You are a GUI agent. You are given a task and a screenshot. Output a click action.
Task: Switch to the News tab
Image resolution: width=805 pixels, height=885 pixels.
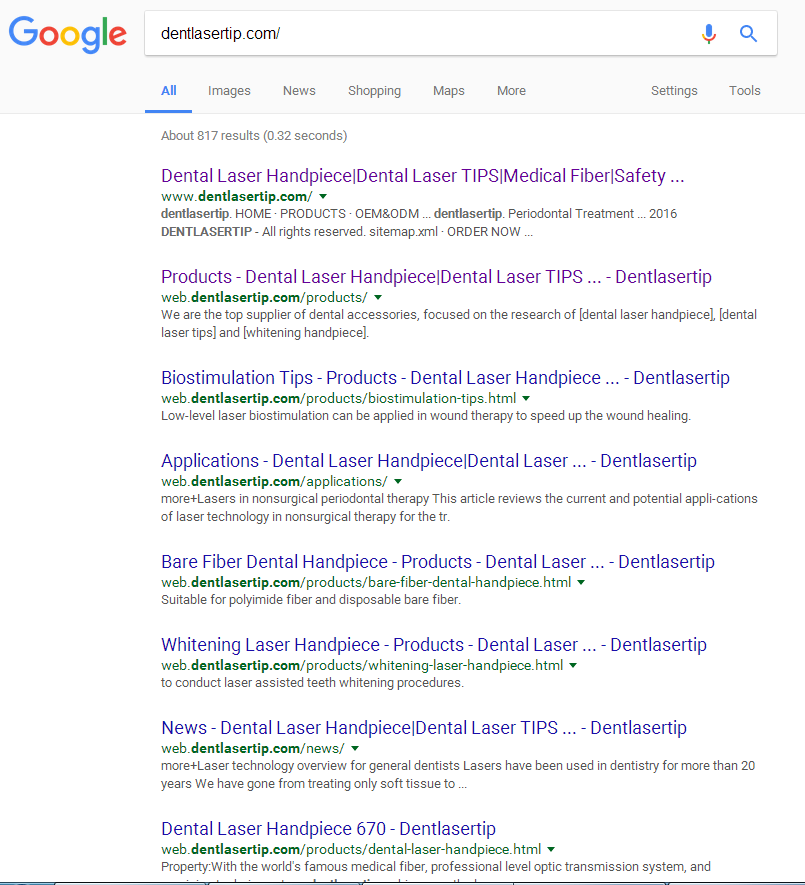click(299, 91)
